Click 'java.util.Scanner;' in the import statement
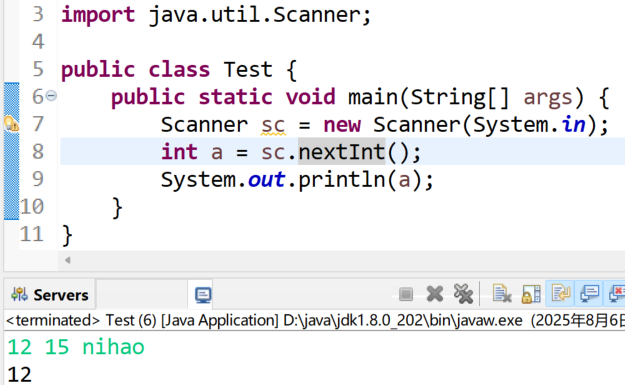Image resolution: width=625 pixels, height=385 pixels. 259,15
